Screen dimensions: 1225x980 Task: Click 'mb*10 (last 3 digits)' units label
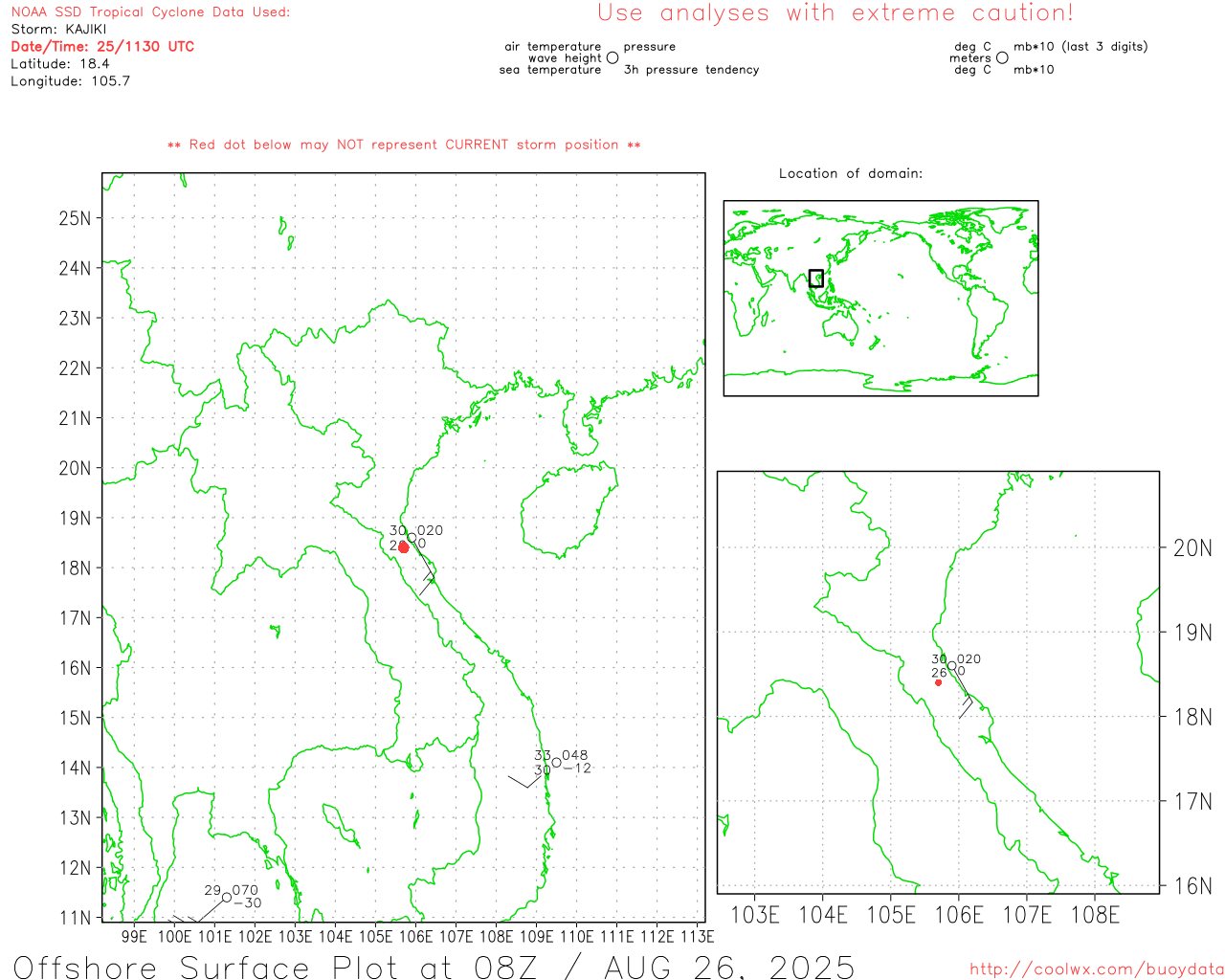pos(1080,47)
